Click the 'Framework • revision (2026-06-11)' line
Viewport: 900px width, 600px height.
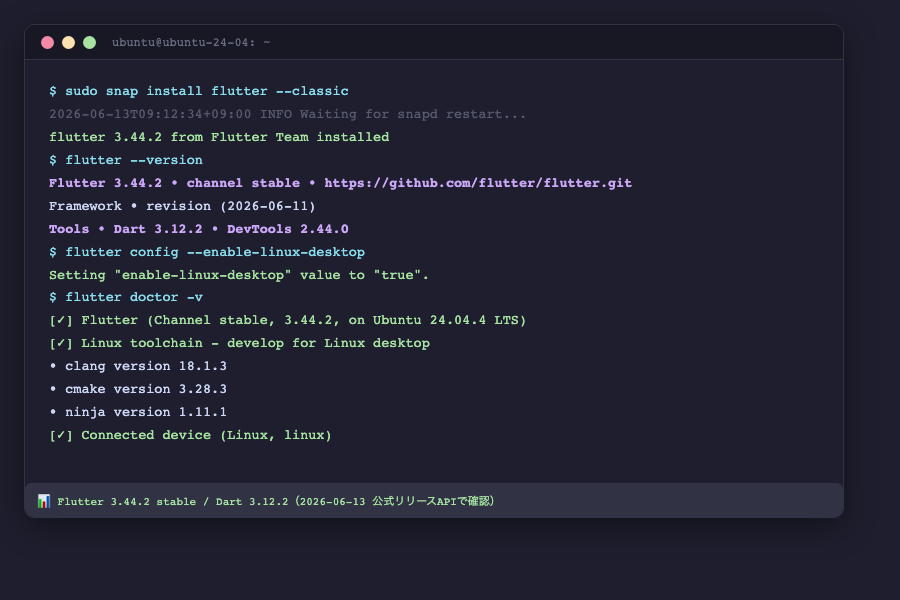coord(182,206)
